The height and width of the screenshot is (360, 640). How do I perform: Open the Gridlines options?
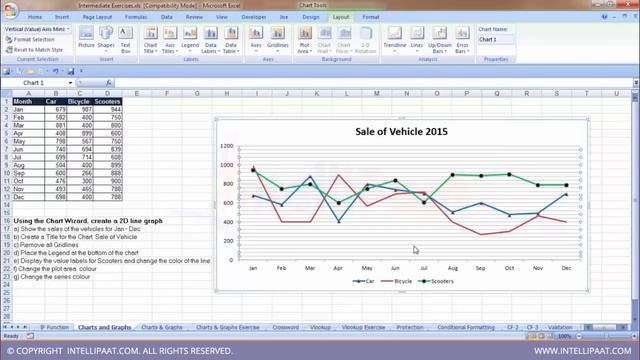278,40
